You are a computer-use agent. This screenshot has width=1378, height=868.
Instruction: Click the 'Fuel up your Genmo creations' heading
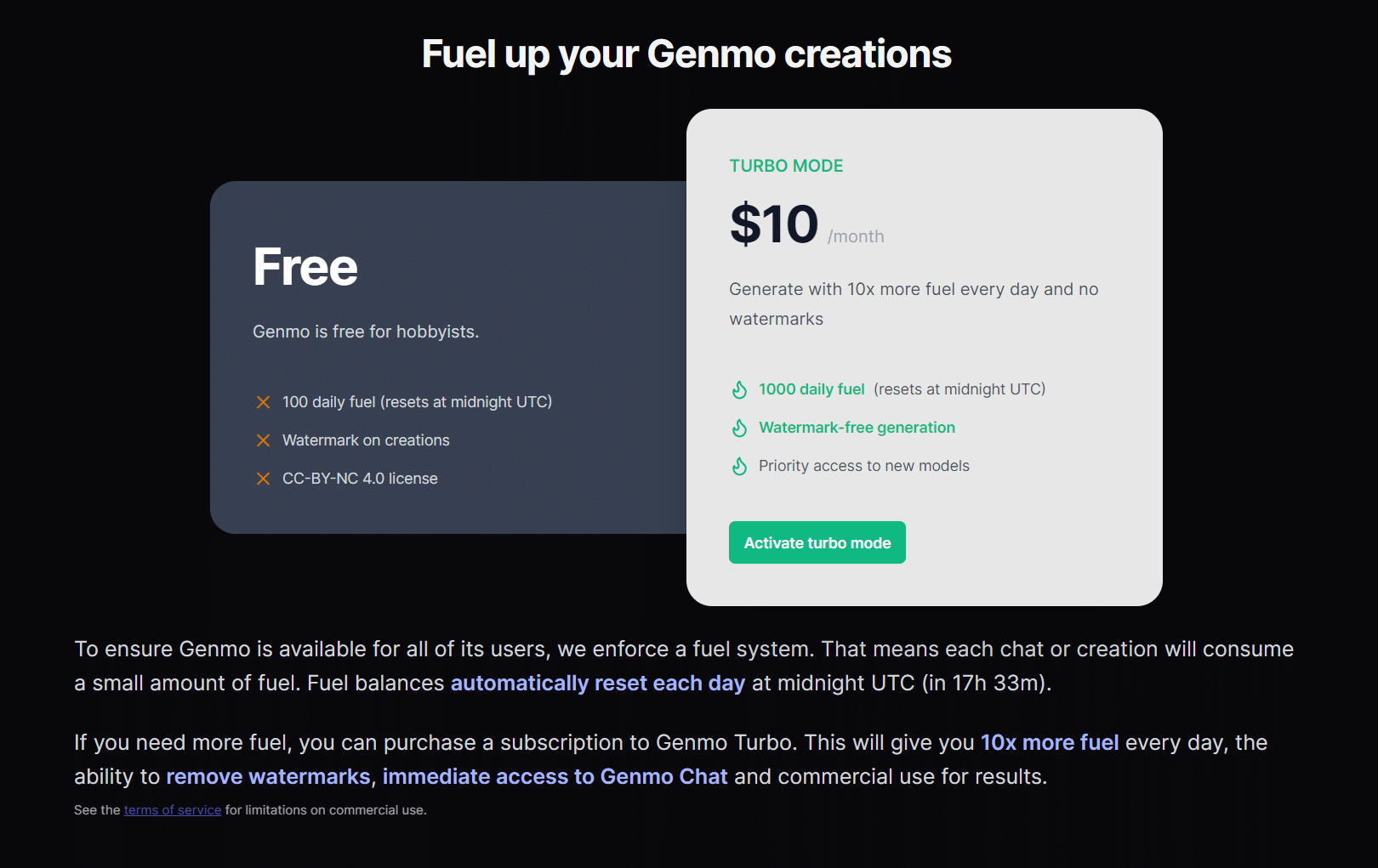point(686,54)
